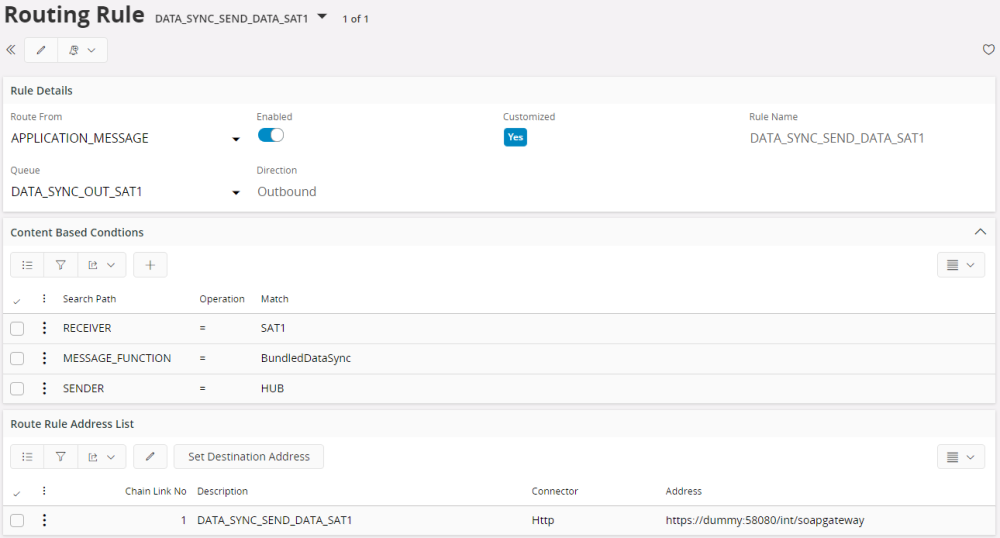1000x538 pixels.
Task: Expand the Queue dropdown
Action: coord(236,192)
